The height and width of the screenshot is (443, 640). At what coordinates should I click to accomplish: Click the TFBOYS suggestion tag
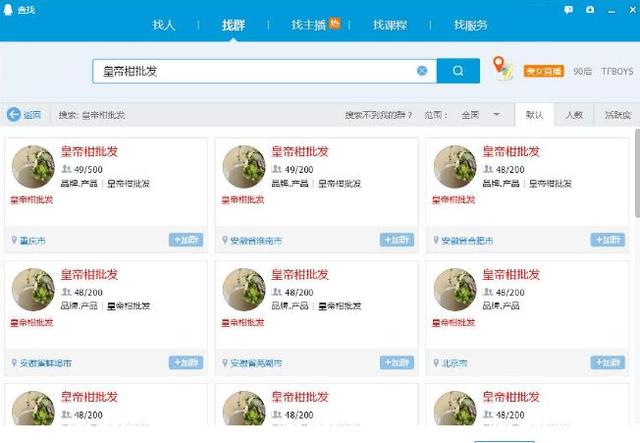pos(617,71)
